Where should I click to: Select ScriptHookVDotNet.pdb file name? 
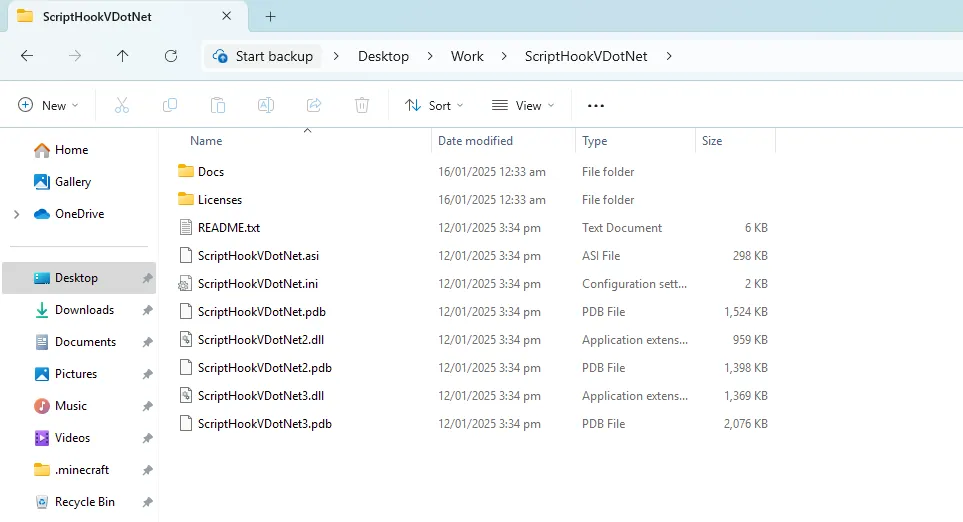coord(262,312)
